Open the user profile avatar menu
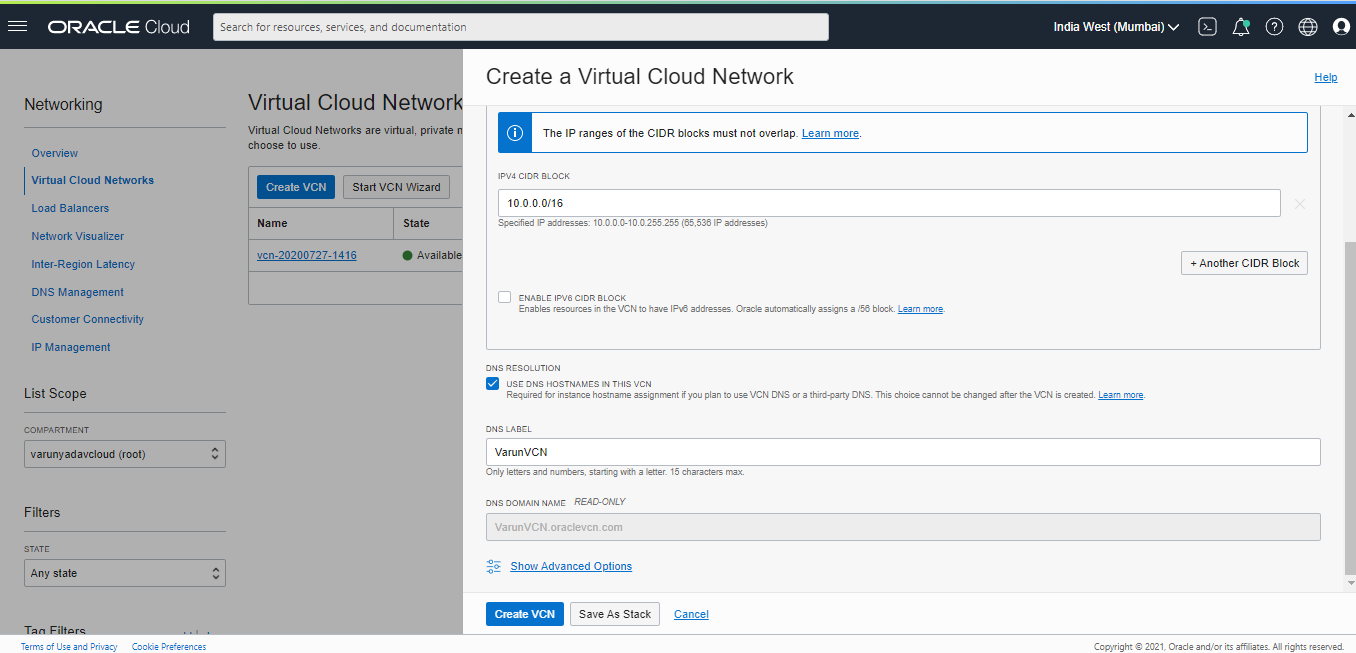 point(1342,27)
